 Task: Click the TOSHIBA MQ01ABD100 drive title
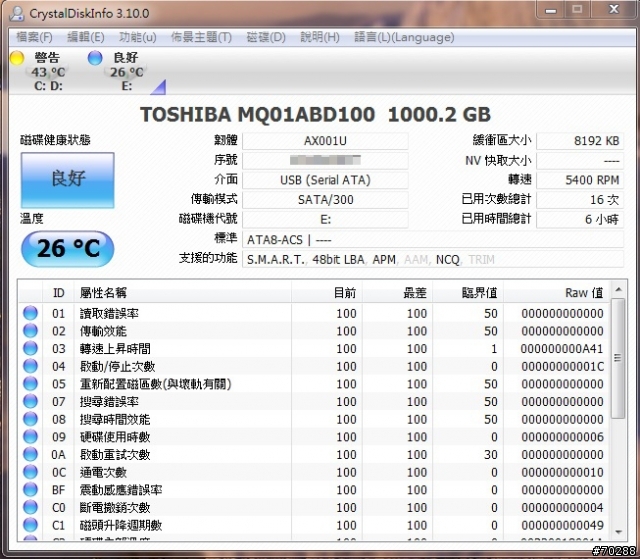pyautogui.click(x=315, y=114)
